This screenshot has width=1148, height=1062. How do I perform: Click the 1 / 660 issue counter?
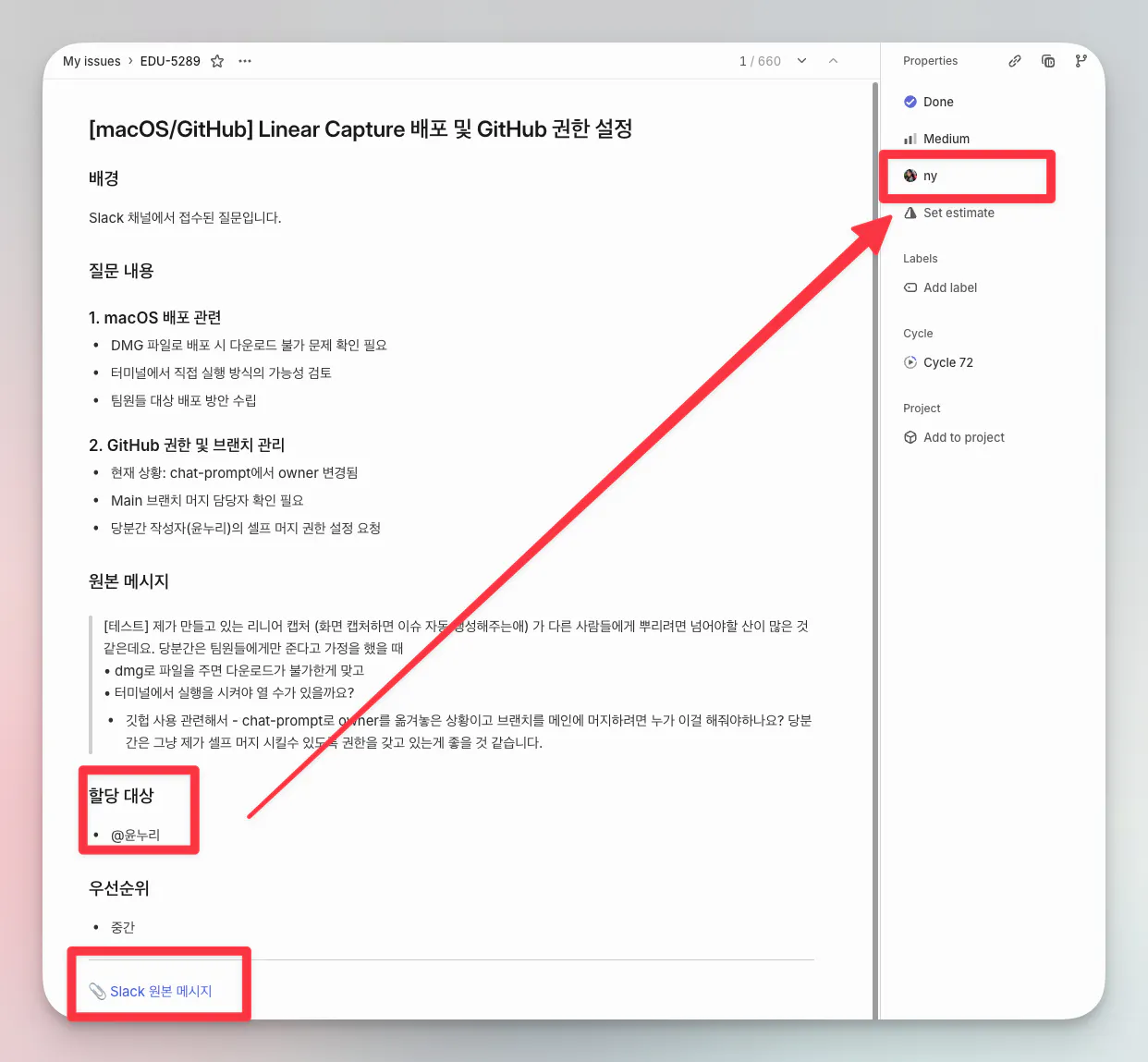click(x=760, y=61)
